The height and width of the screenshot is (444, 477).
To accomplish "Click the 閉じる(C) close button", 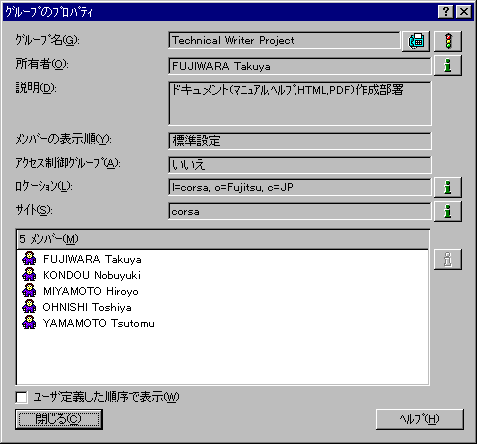I will click(59, 419).
